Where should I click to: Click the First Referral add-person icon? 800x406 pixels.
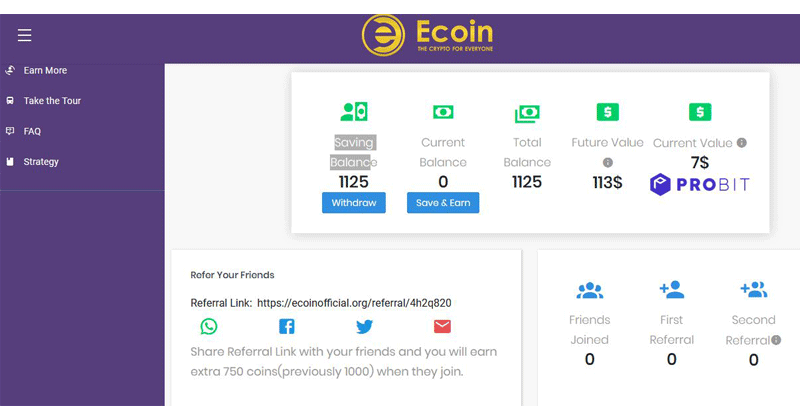(671, 289)
